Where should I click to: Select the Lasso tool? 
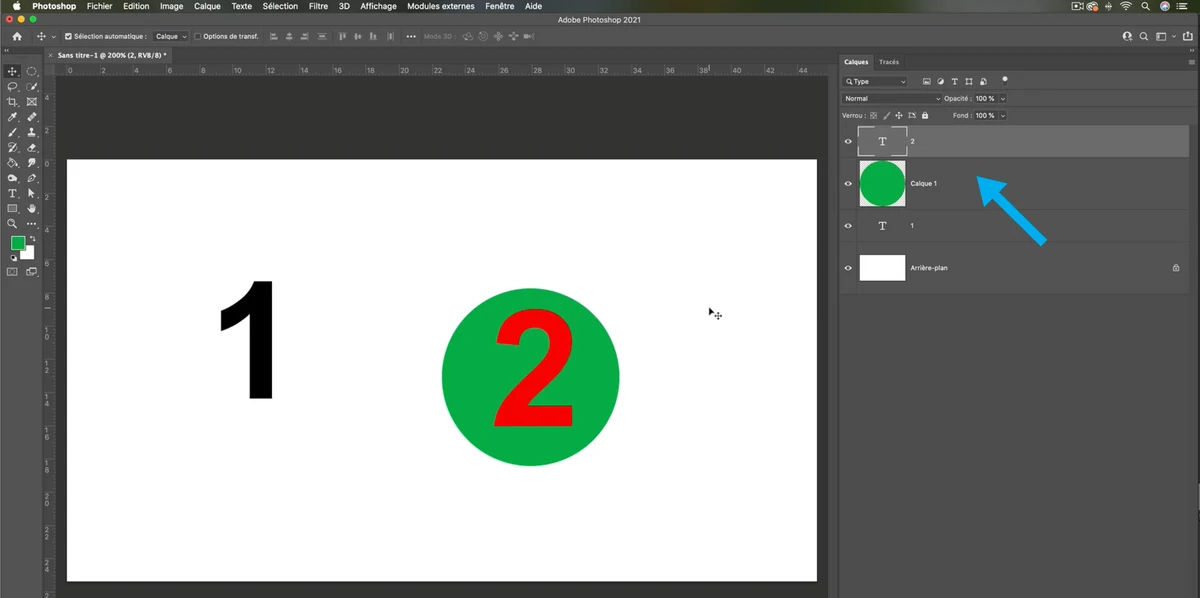coord(13,87)
